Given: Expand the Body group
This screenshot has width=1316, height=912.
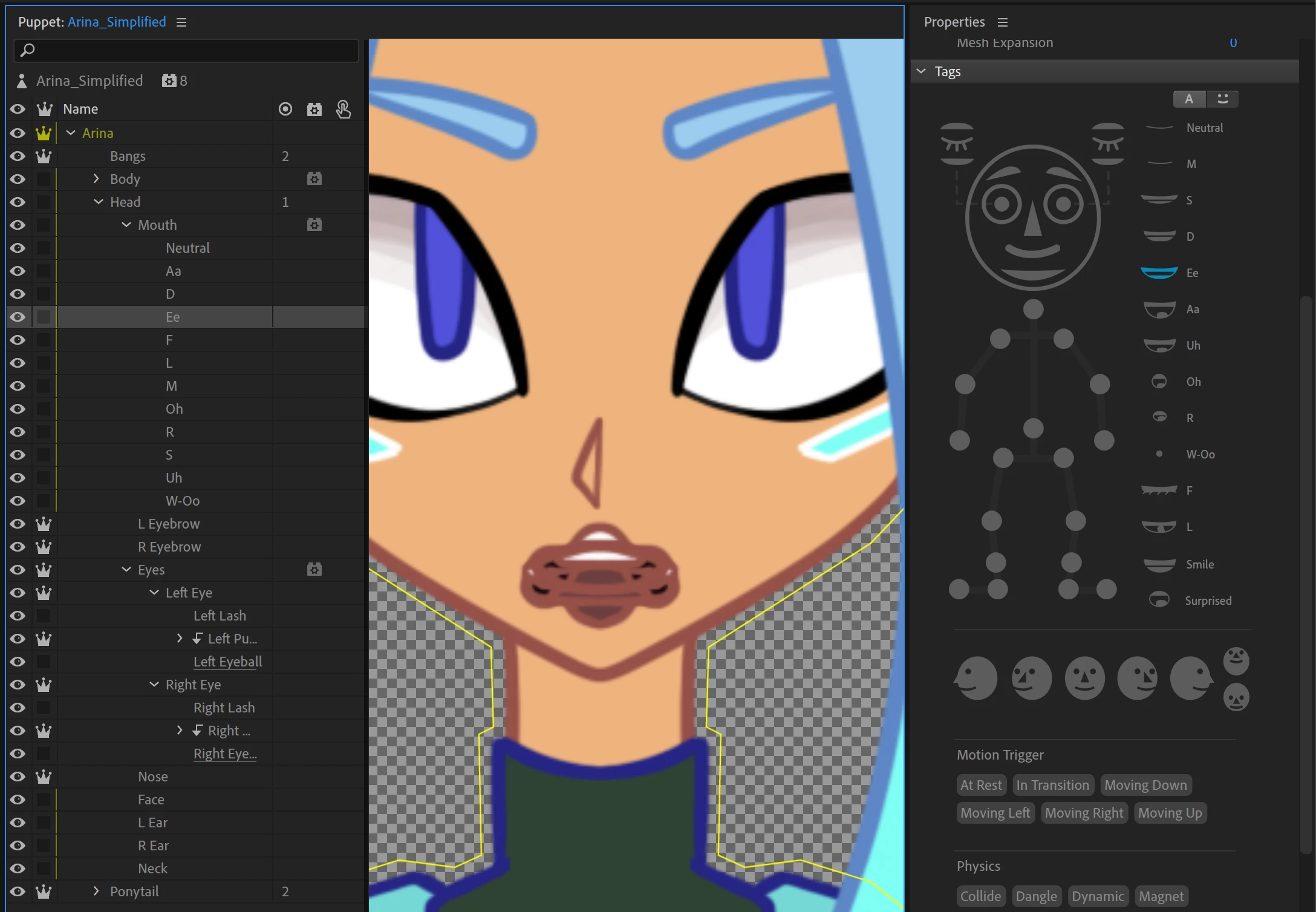Looking at the screenshot, I should tap(96, 179).
